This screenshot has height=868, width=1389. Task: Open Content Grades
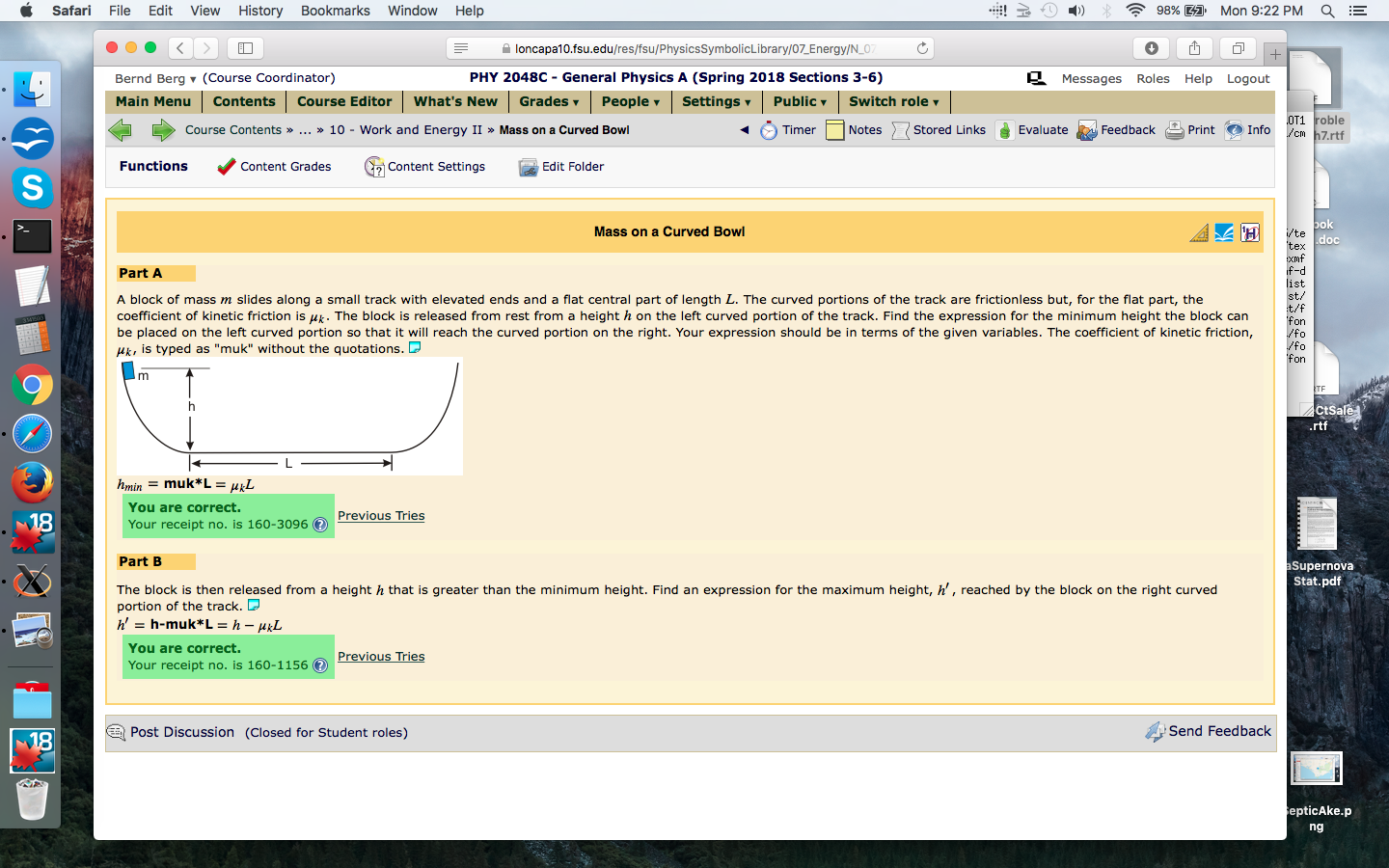(274, 167)
